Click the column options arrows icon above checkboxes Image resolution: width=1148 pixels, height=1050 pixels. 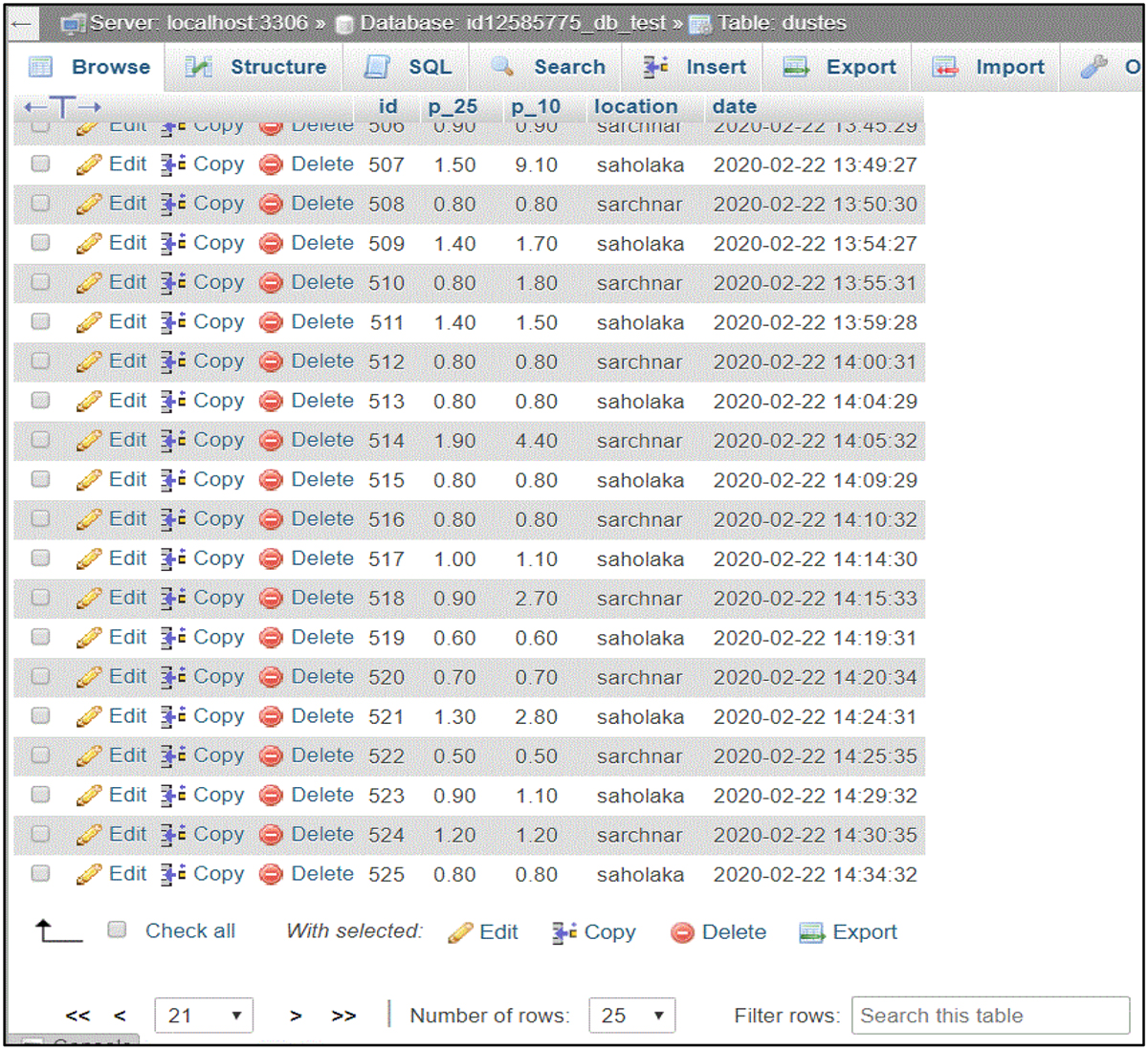click(x=62, y=107)
